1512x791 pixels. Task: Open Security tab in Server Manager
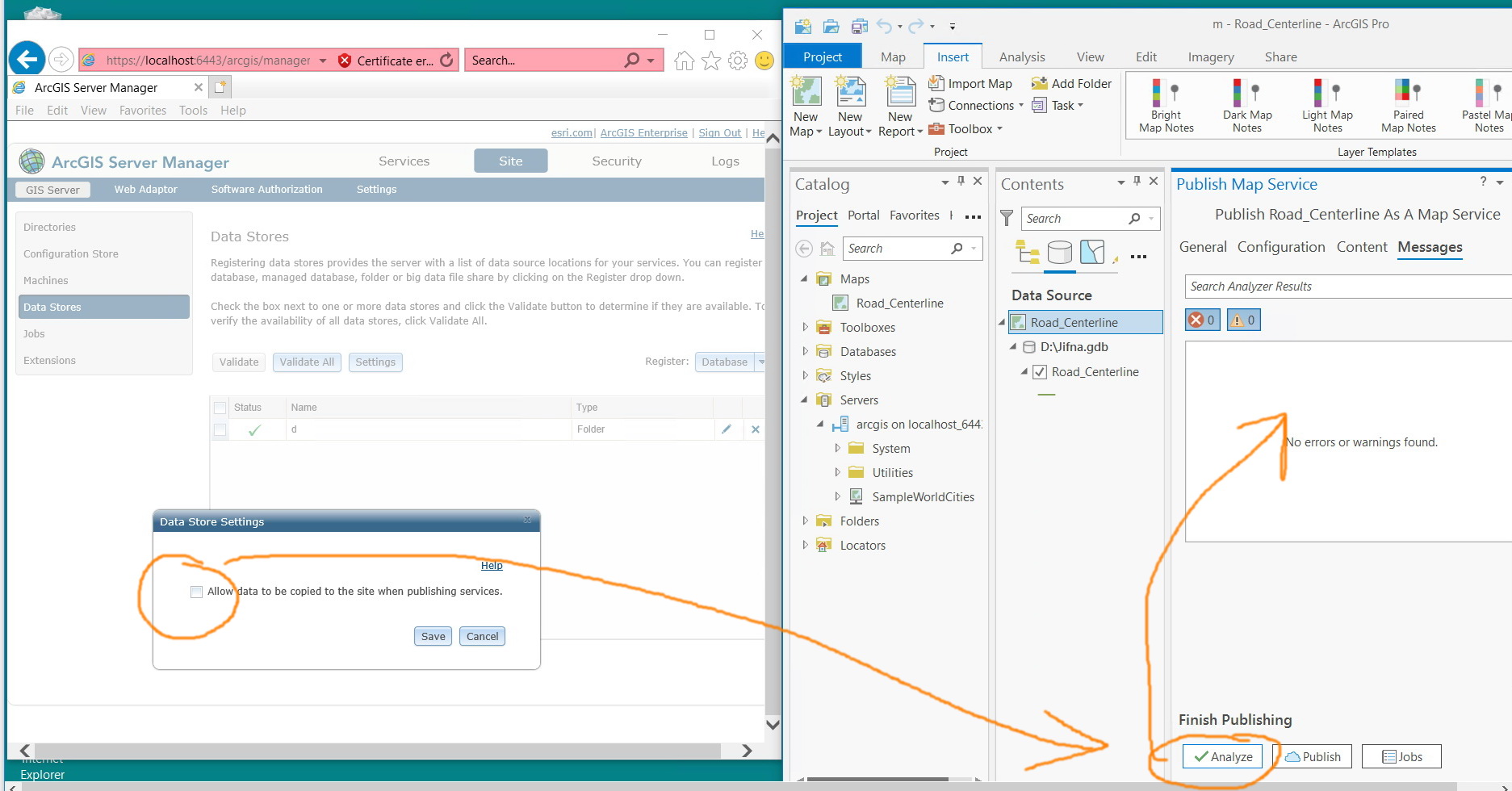click(617, 161)
